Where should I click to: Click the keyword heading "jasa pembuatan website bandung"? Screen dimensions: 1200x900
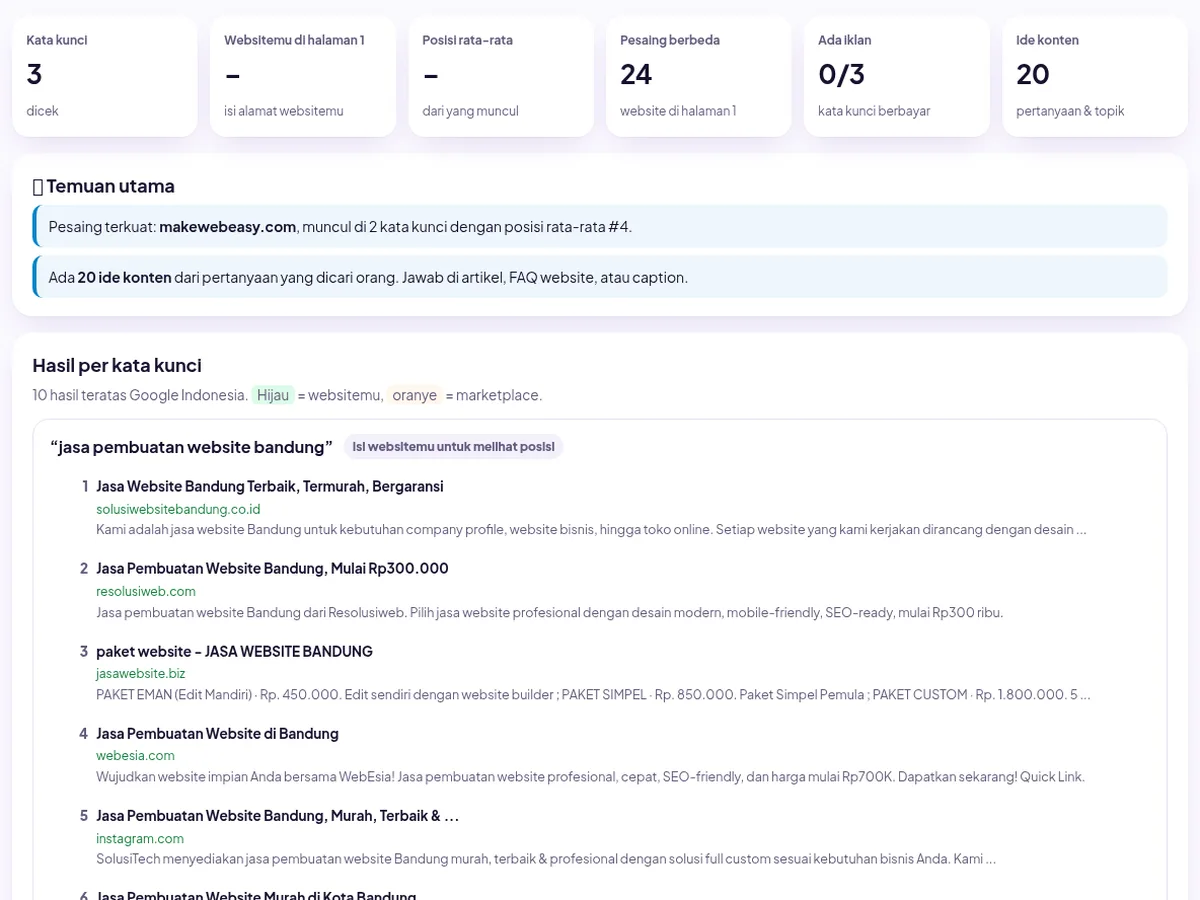click(191, 447)
